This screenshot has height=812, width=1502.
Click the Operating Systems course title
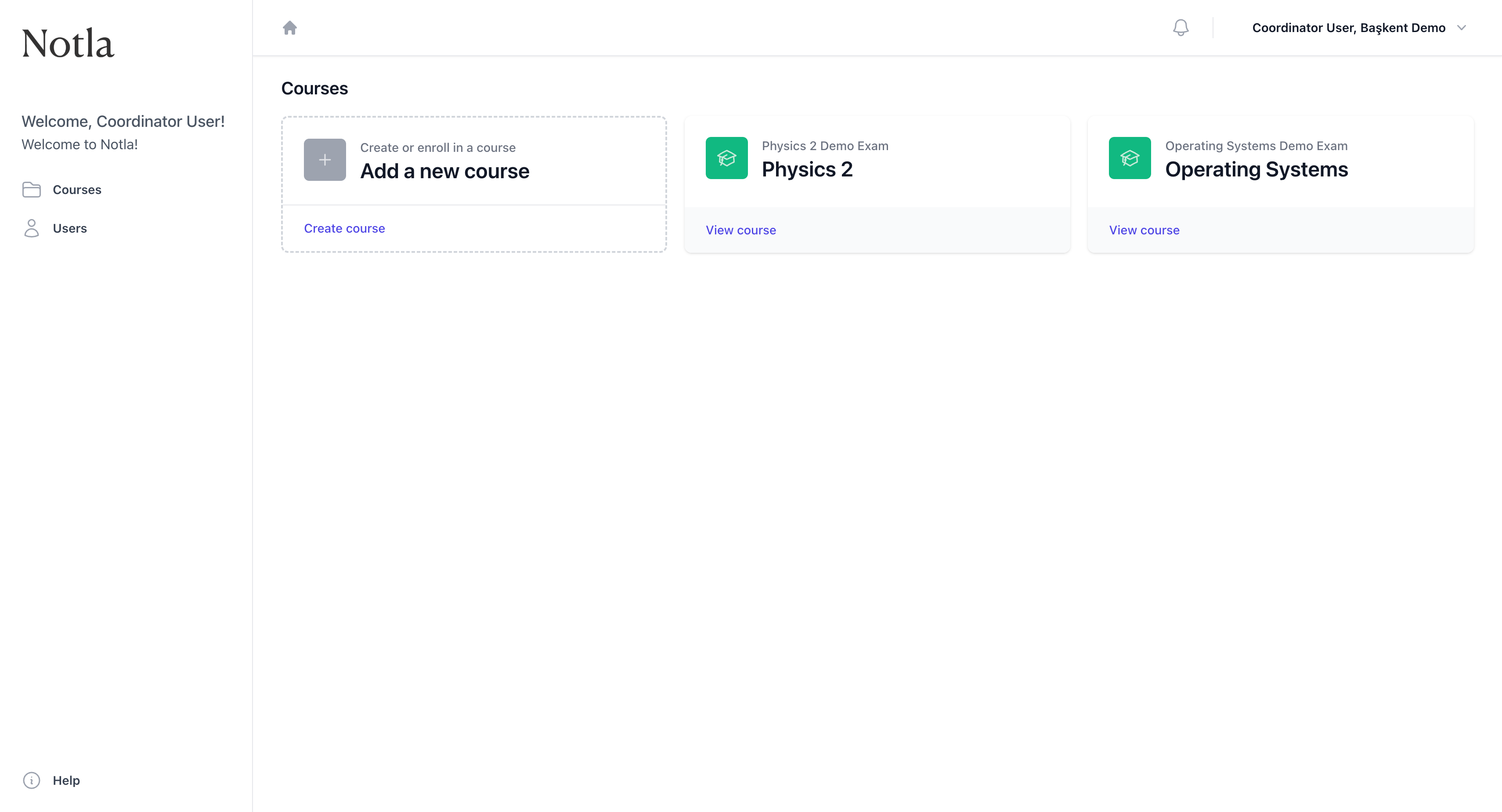1256,169
